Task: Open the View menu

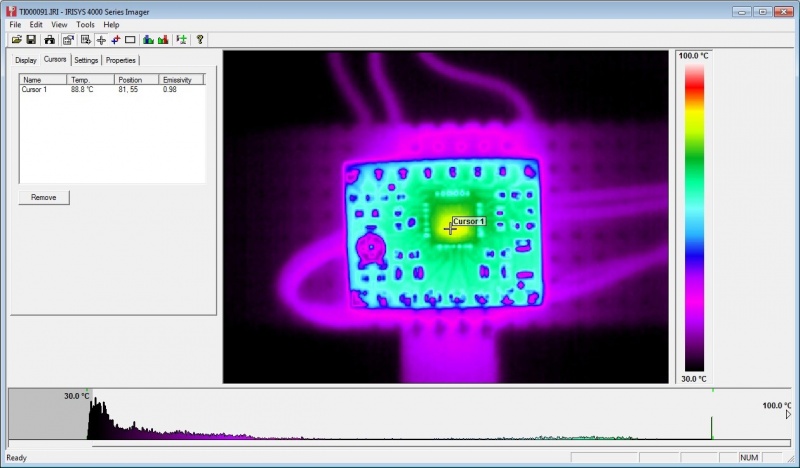Action: pyautogui.click(x=59, y=24)
